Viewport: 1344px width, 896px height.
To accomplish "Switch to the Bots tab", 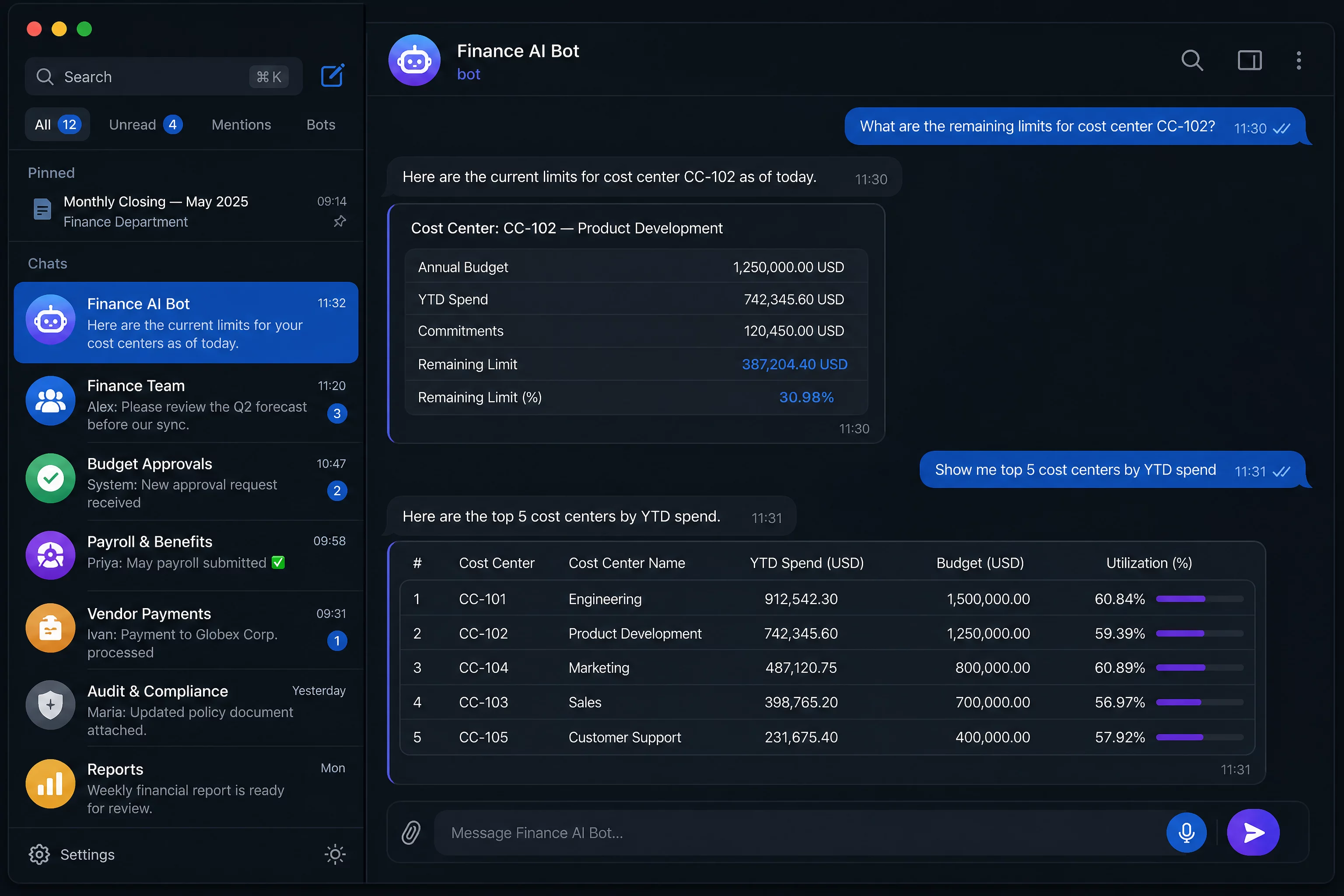I will [x=321, y=125].
